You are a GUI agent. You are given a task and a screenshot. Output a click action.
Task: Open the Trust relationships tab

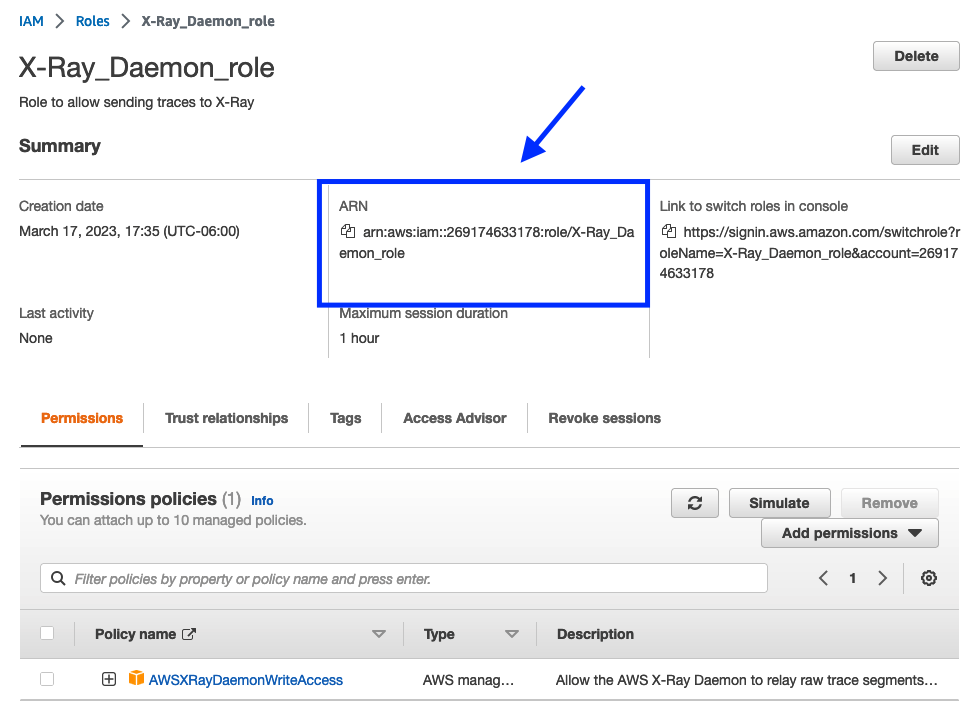226,418
